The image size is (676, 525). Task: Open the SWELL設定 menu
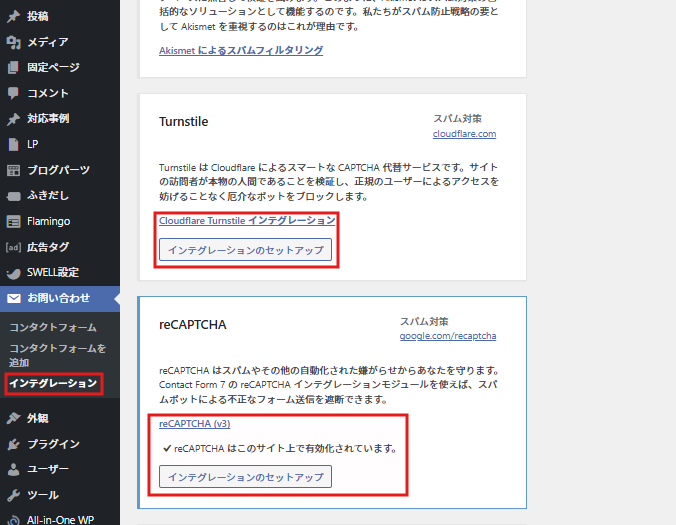point(52,272)
